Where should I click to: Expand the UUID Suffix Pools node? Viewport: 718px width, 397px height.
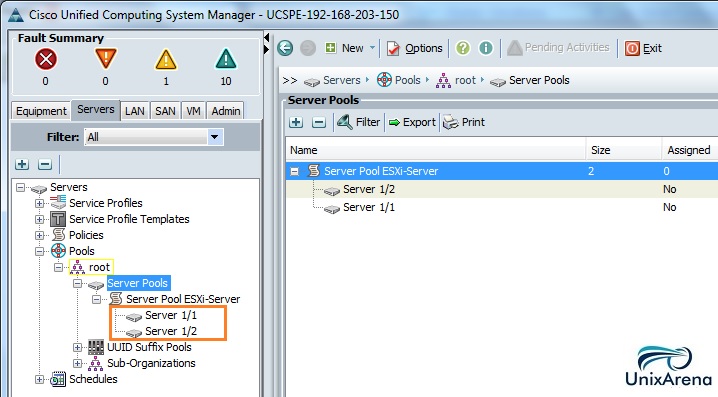[77, 348]
